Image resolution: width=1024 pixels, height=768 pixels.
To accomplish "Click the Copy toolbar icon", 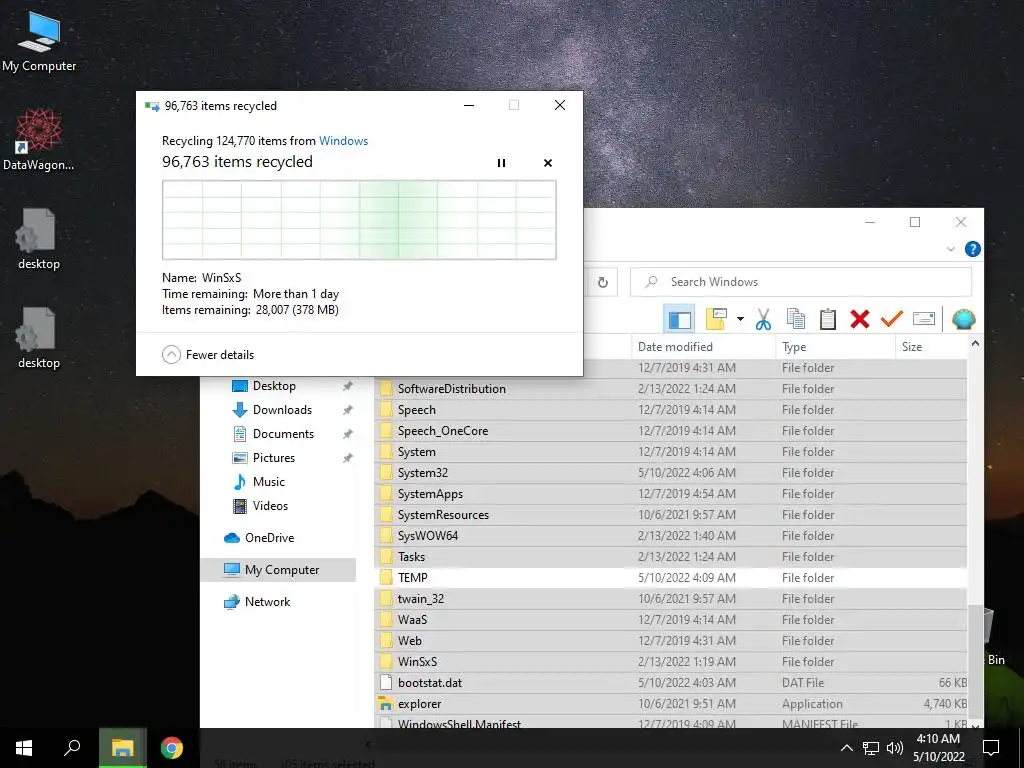I will (x=795, y=319).
